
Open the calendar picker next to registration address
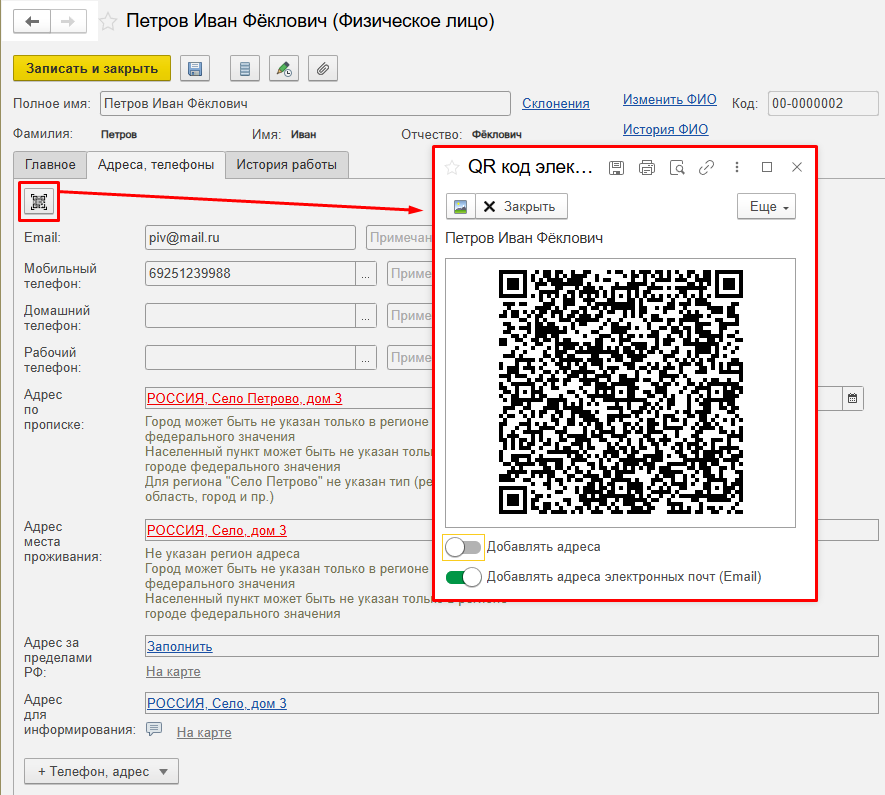[852, 398]
